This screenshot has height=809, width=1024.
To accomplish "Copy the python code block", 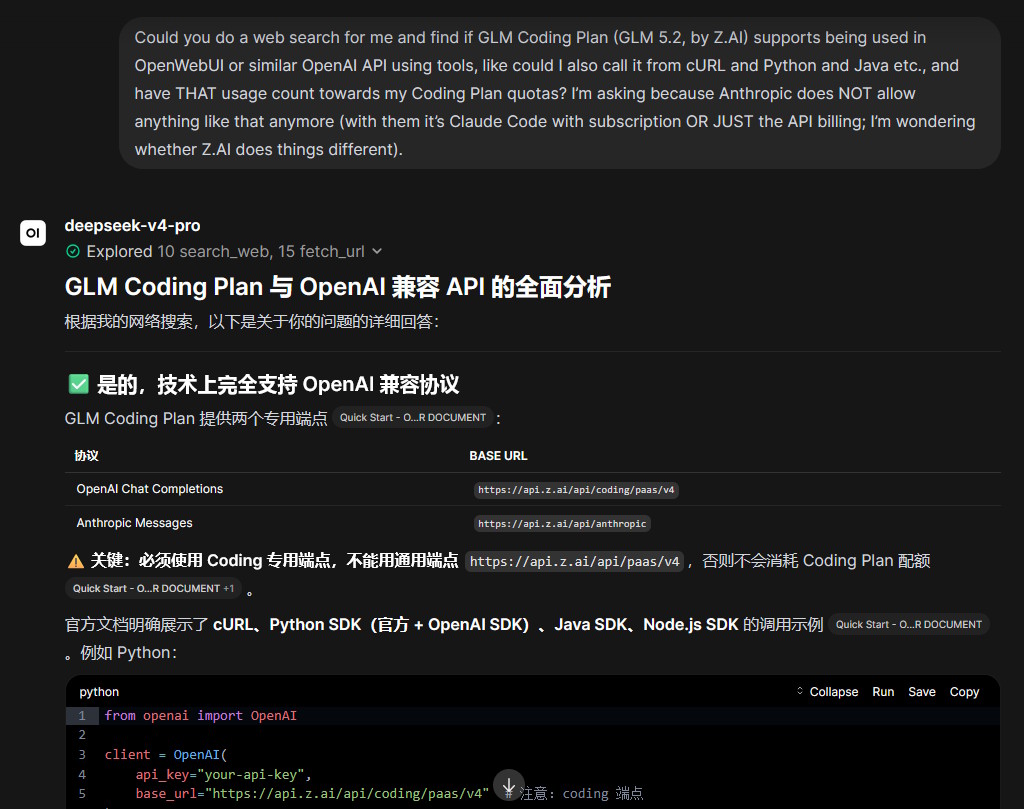I will 964,691.
